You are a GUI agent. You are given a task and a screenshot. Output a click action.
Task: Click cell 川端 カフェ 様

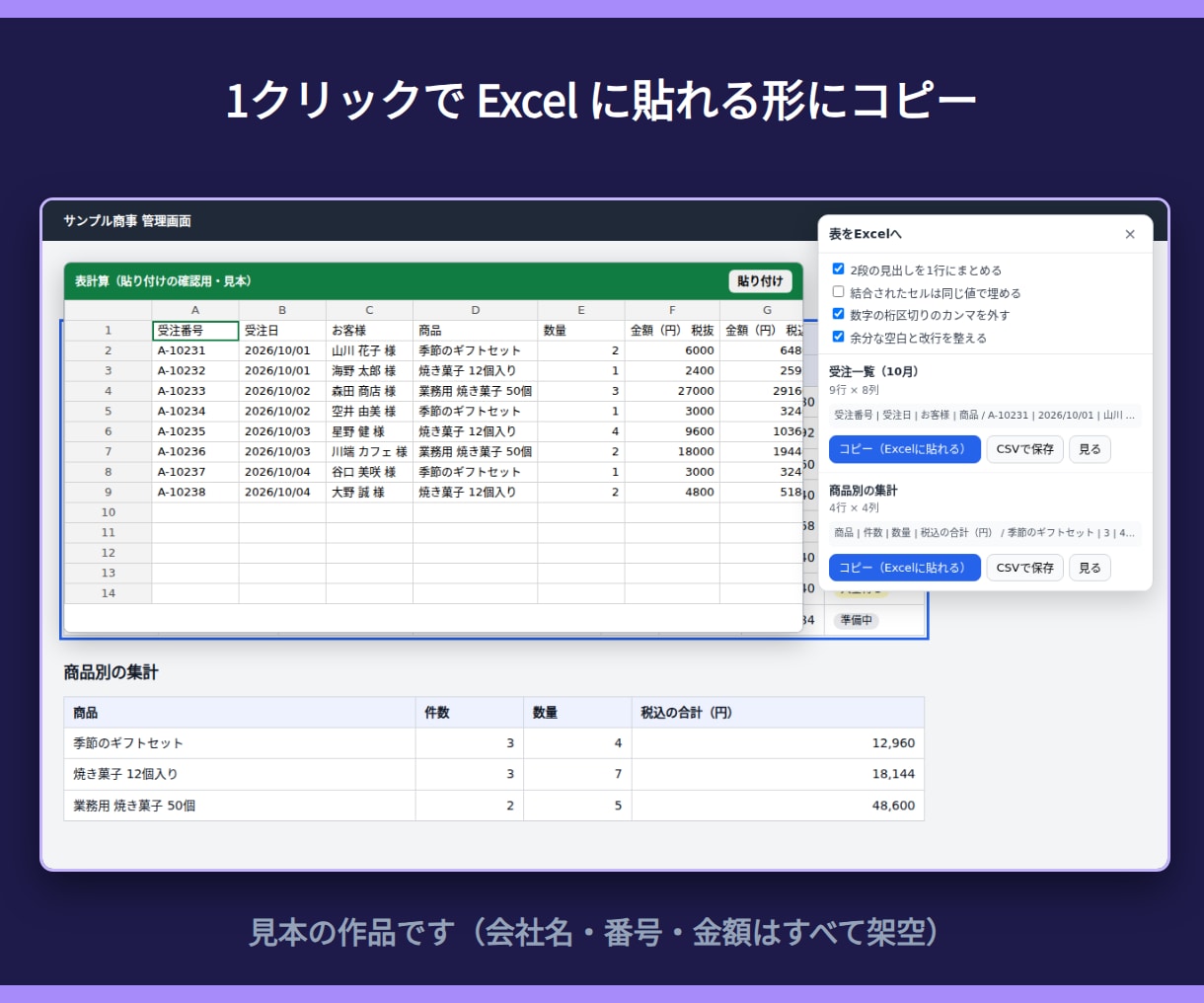pyautogui.click(x=369, y=452)
